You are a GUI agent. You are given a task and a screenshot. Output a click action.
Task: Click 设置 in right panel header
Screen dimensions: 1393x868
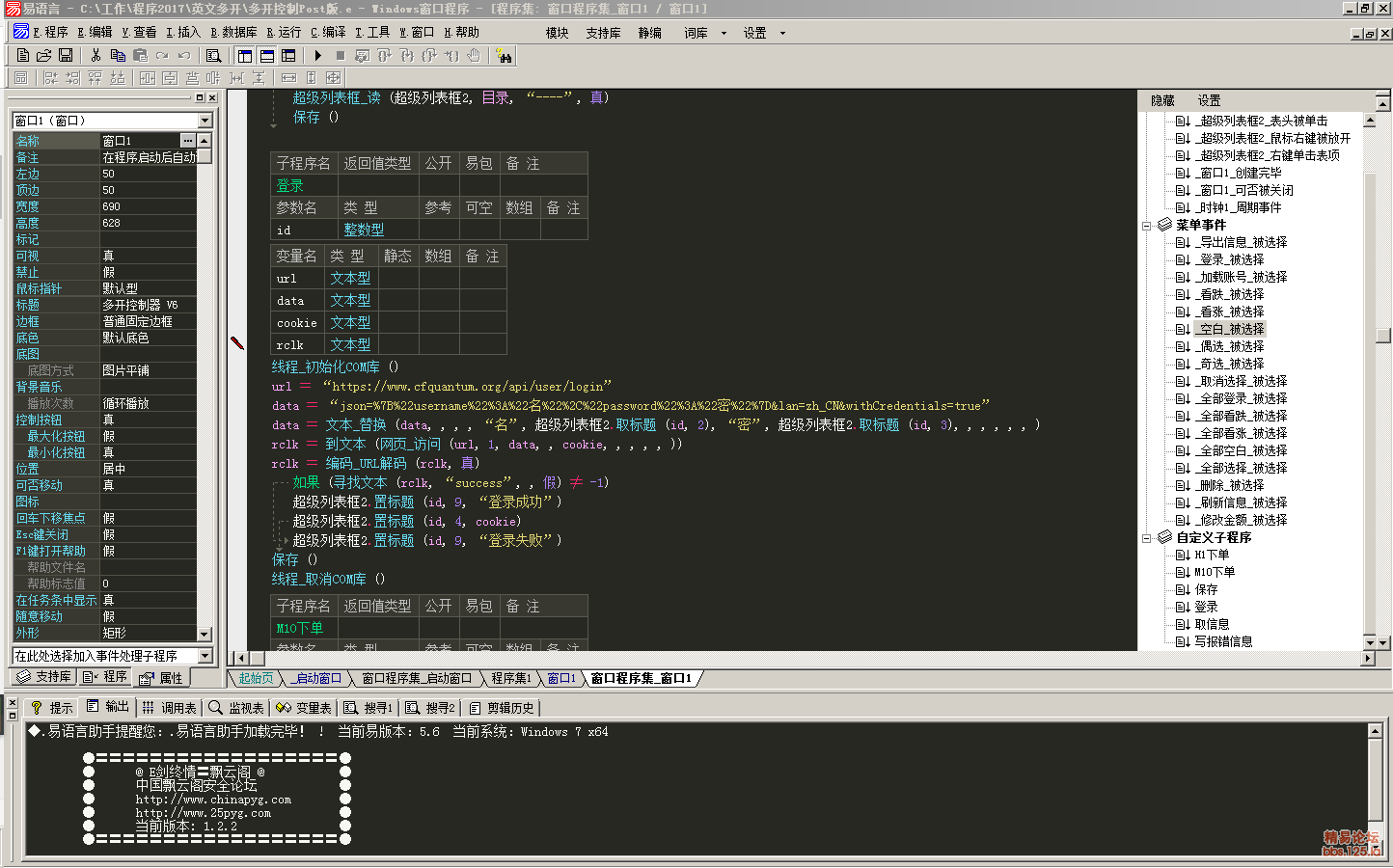1209,100
